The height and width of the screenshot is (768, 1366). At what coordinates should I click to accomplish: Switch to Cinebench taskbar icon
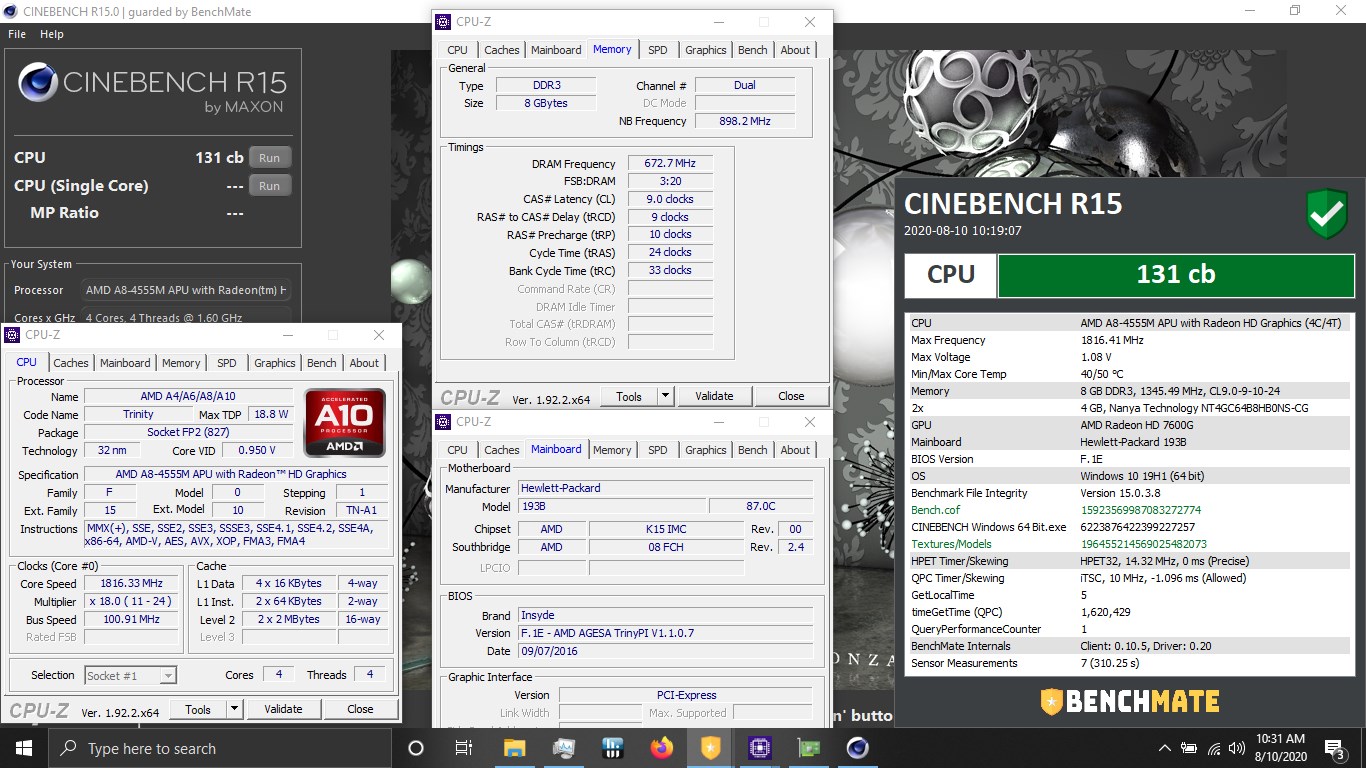tap(857, 748)
